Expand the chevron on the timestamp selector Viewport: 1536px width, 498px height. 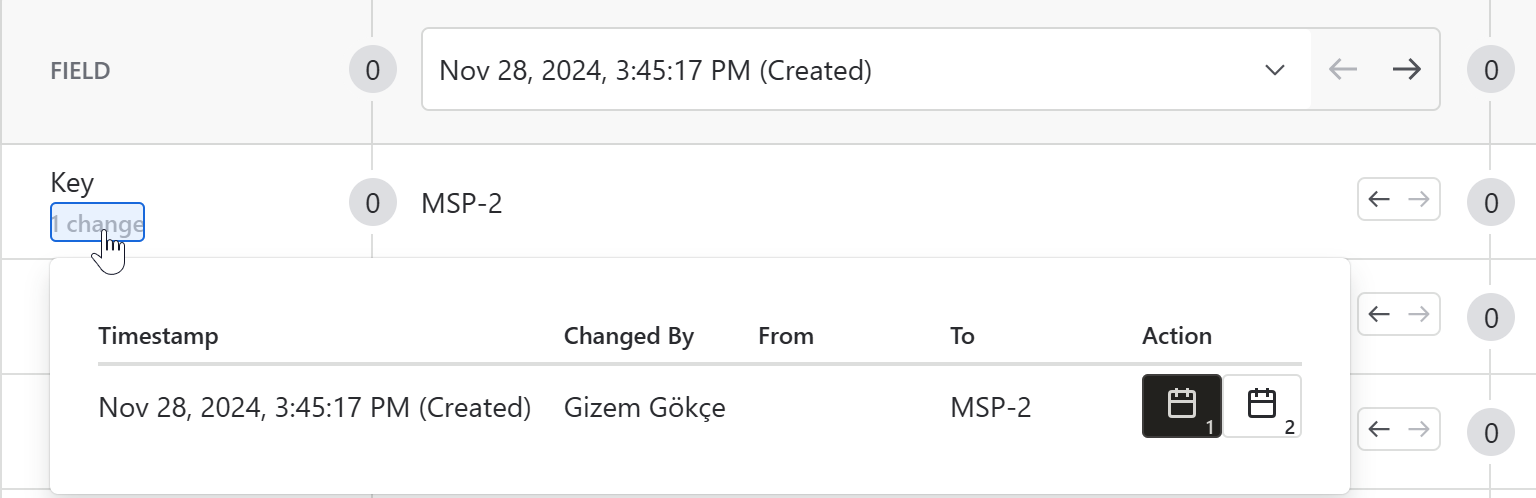[1274, 70]
